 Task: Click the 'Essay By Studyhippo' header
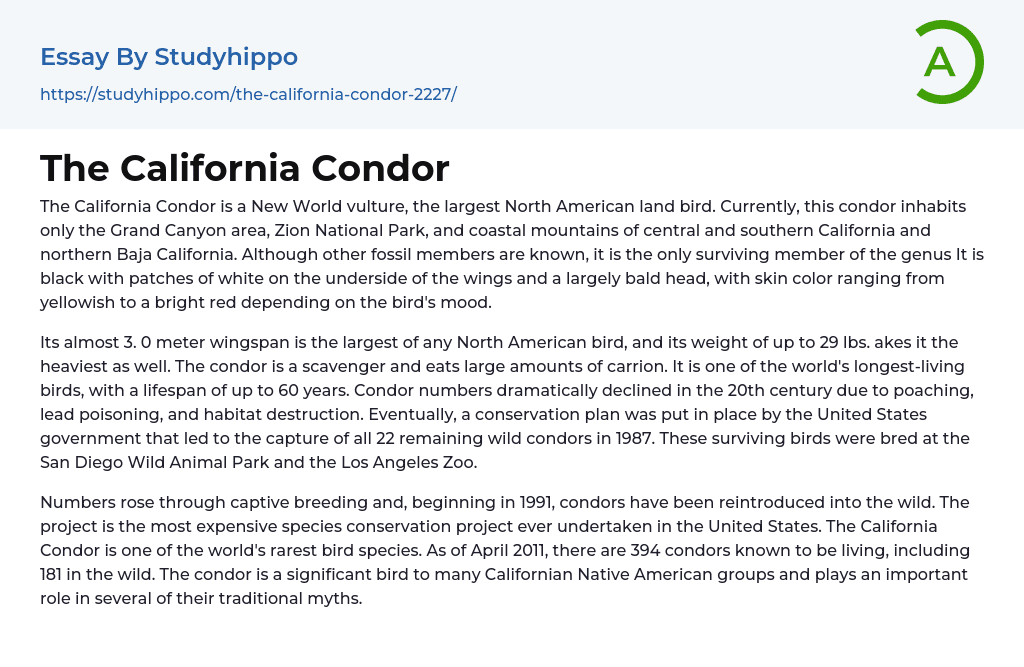tap(169, 57)
